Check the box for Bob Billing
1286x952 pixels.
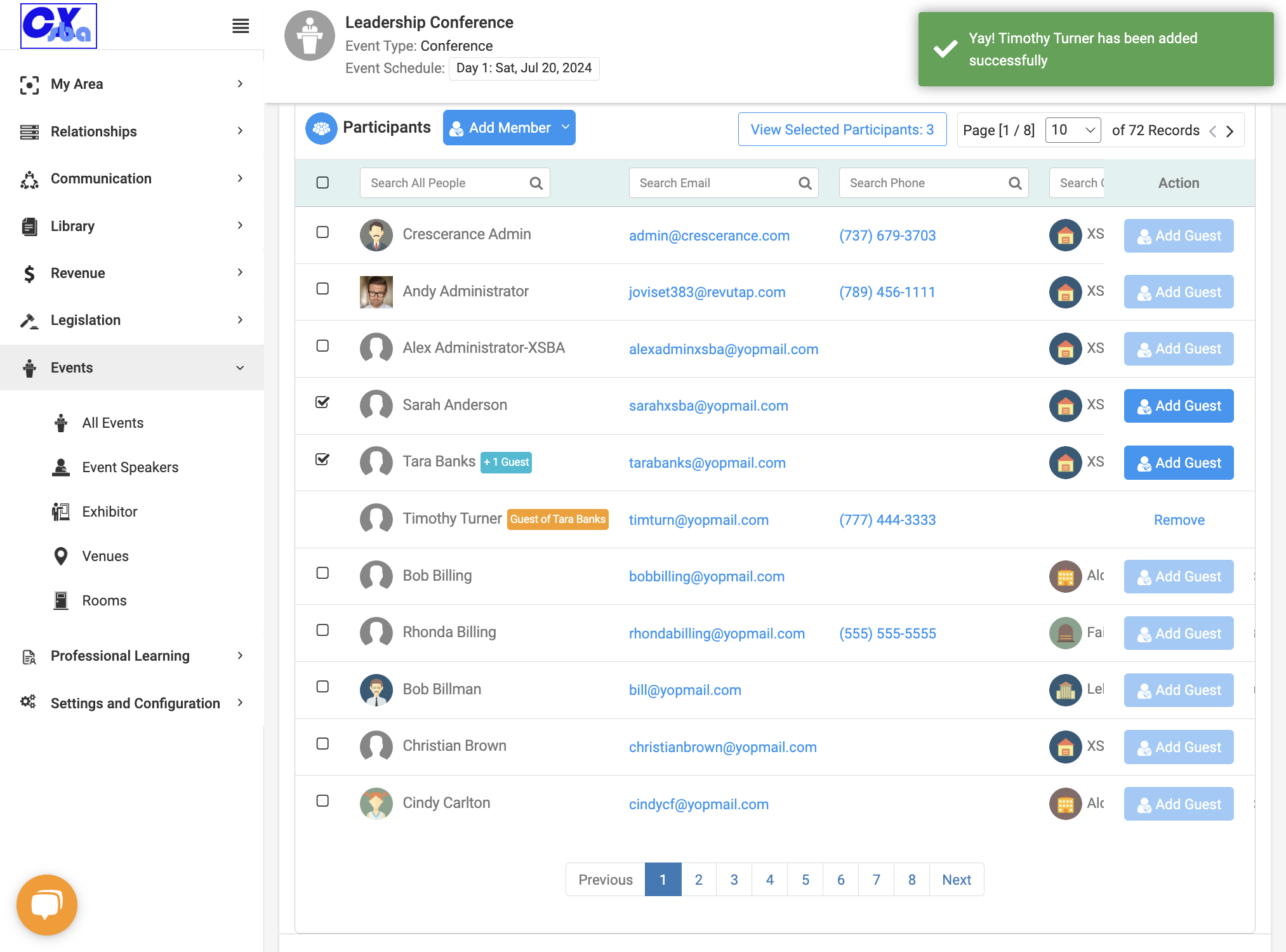[322, 573]
